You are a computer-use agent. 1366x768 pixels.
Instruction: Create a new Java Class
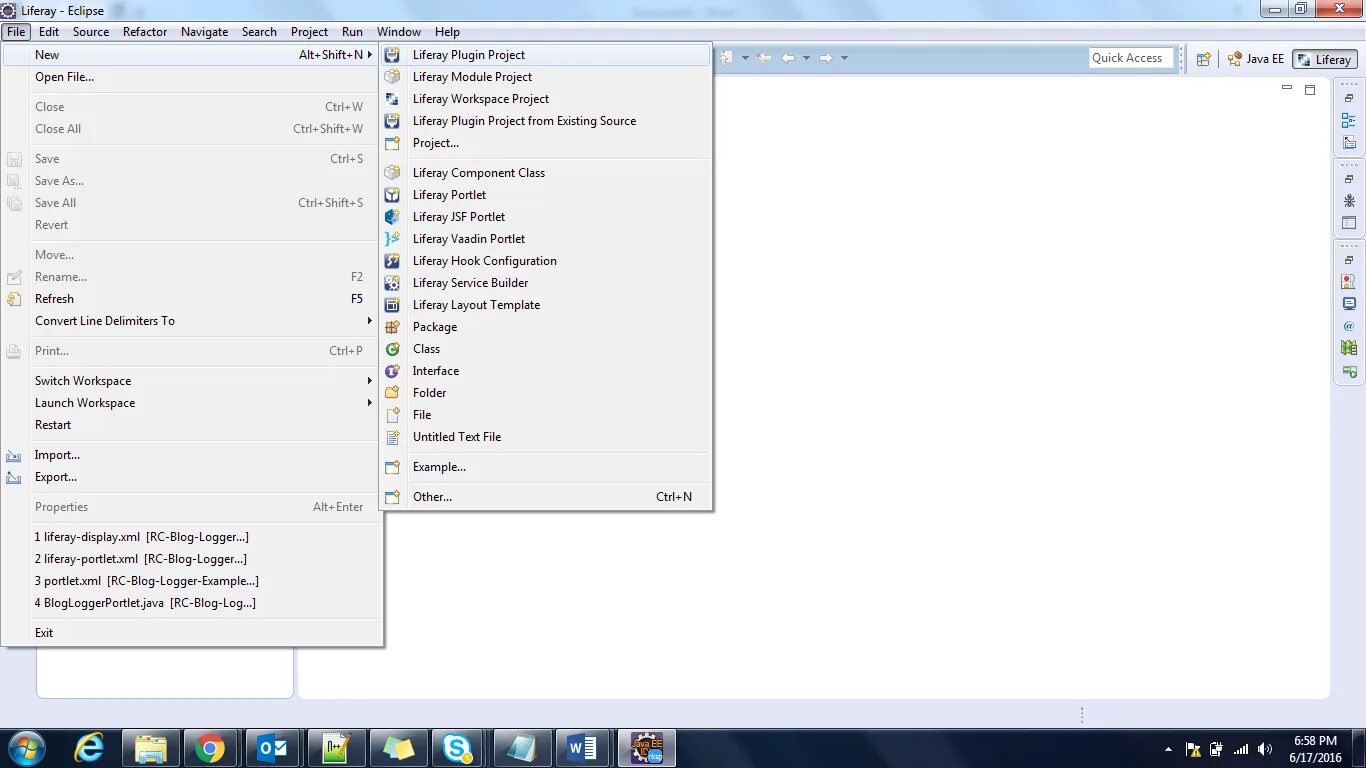[545, 349]
